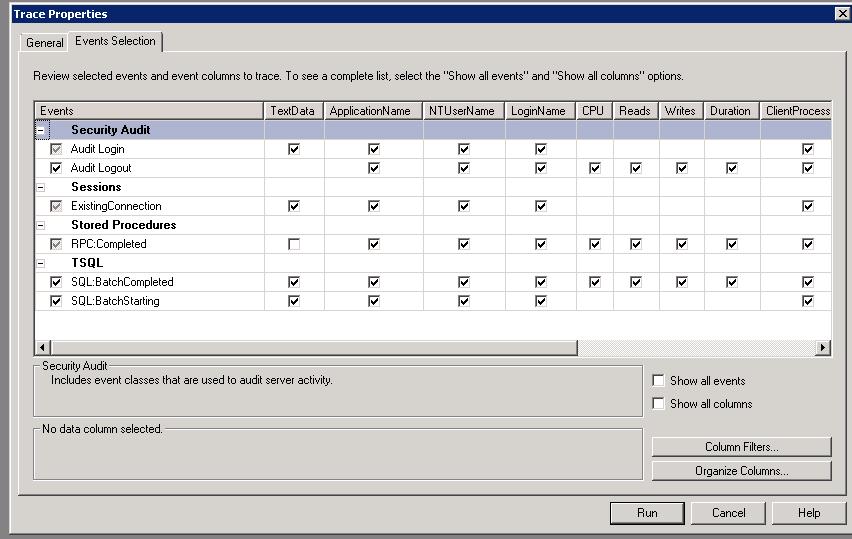Click the left scroll arrow of the events grid

coord(43,347)
